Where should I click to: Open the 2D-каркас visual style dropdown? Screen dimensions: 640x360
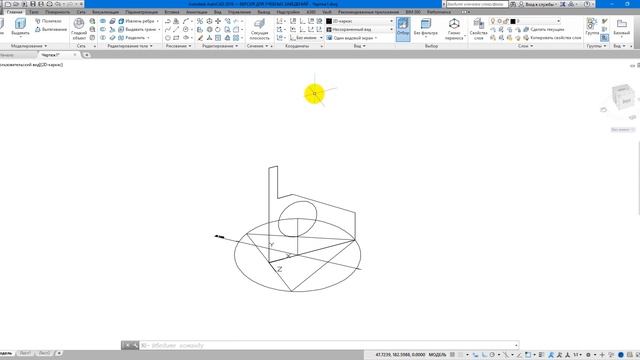360,21
